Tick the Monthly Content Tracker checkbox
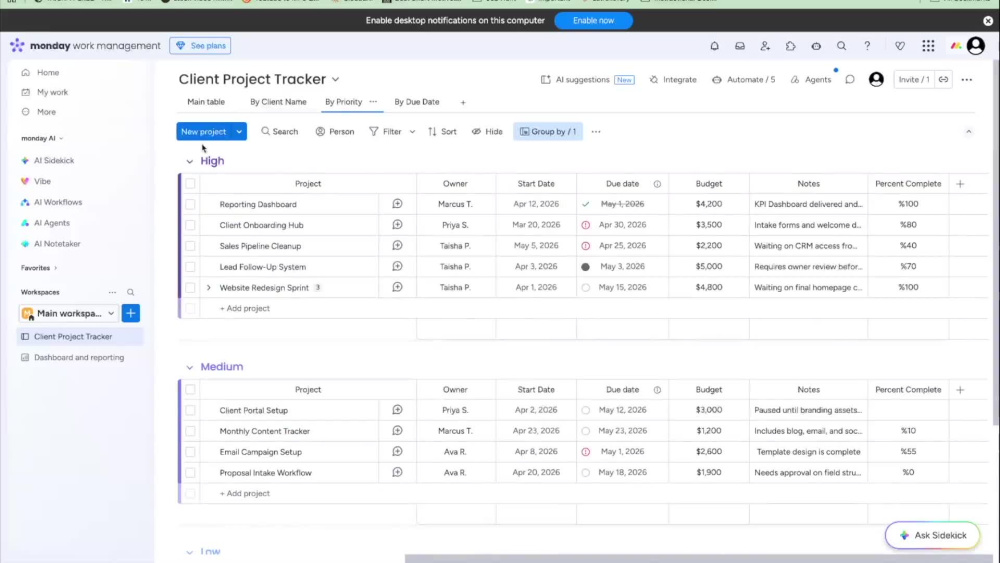The height and width of the screenshot is (563, 1000). tap(190, 431)
